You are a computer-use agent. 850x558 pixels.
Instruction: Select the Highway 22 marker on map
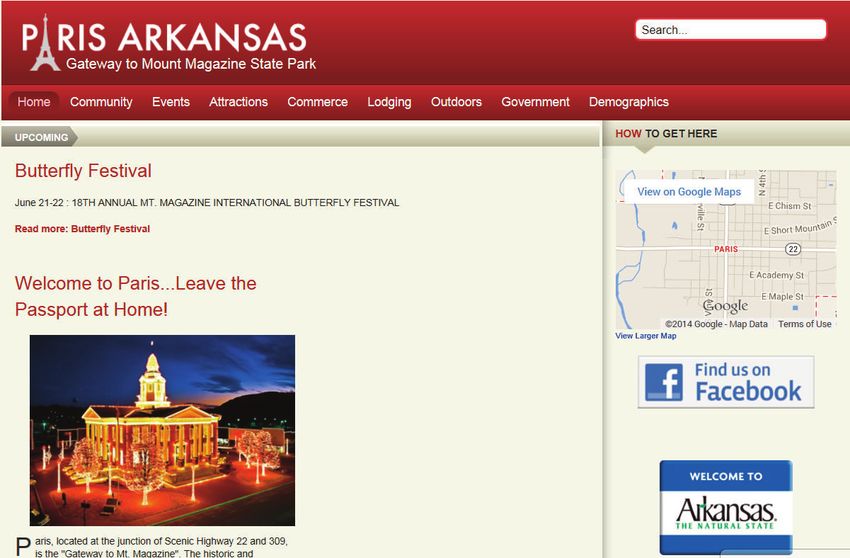(793, 249)
